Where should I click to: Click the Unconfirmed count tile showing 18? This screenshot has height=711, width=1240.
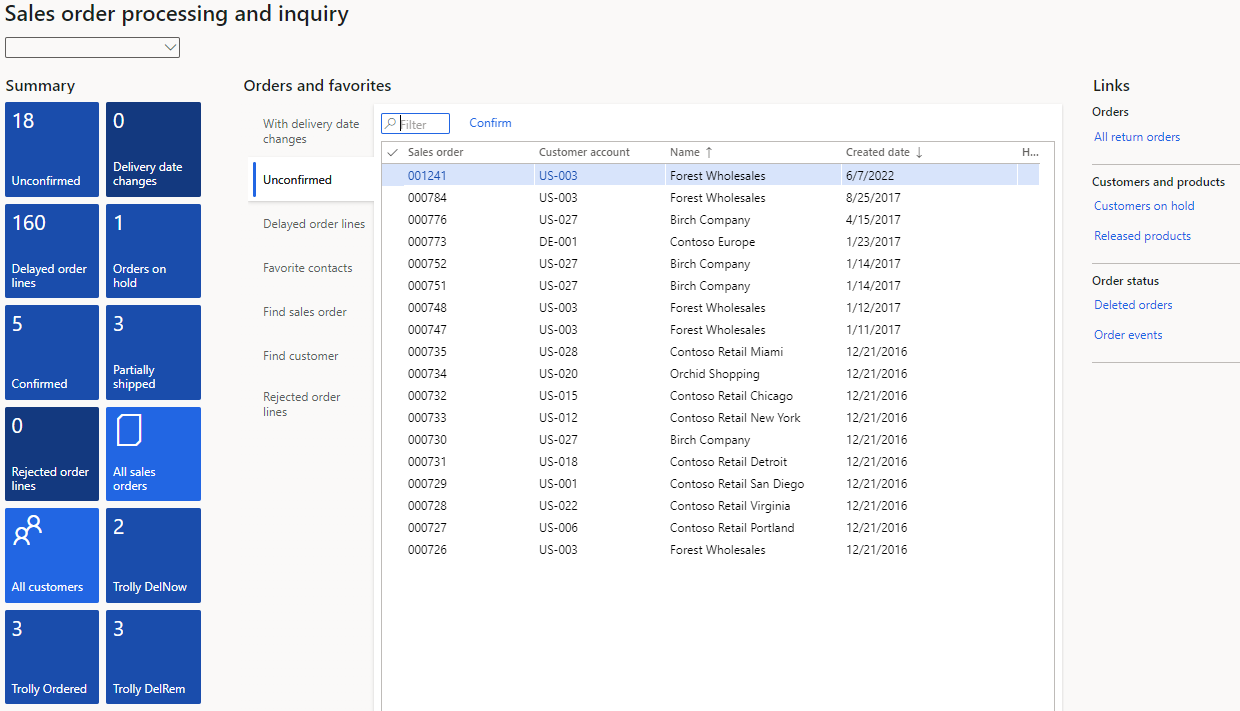pos(51,148)
